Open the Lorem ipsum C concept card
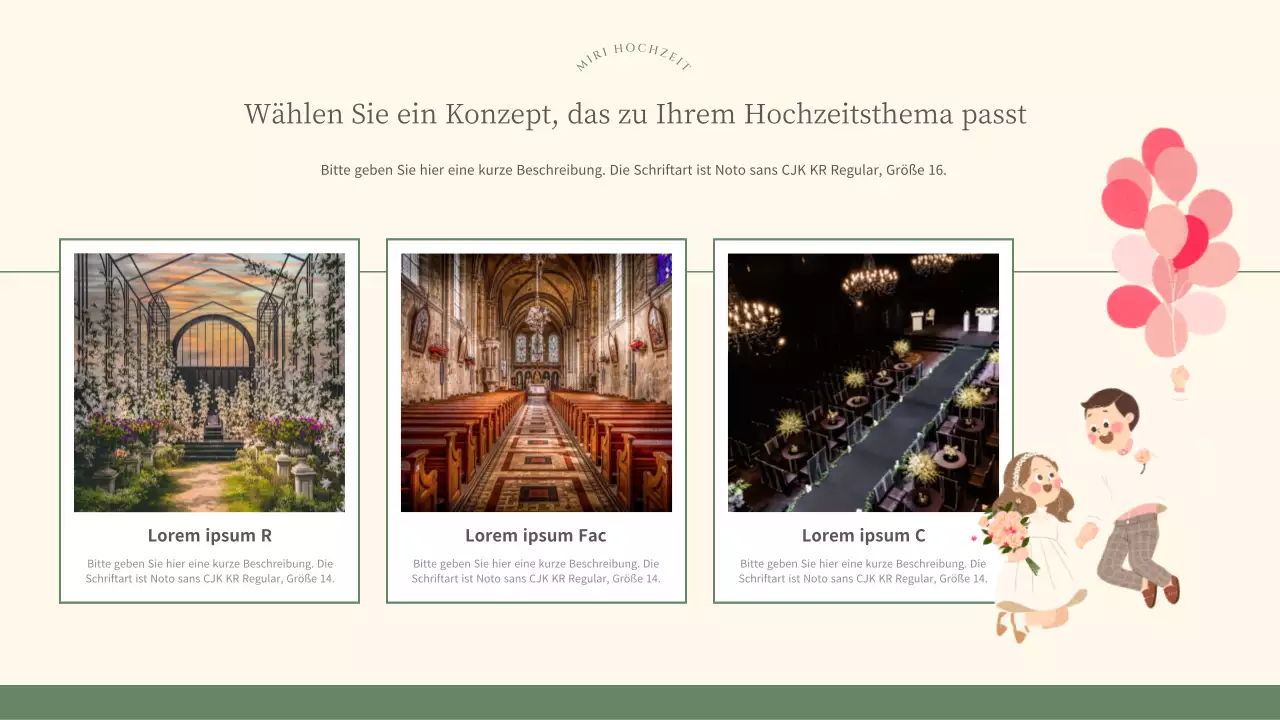This screenshot has width=1280, height=720. pyautogui.click(x=863, y=420)
